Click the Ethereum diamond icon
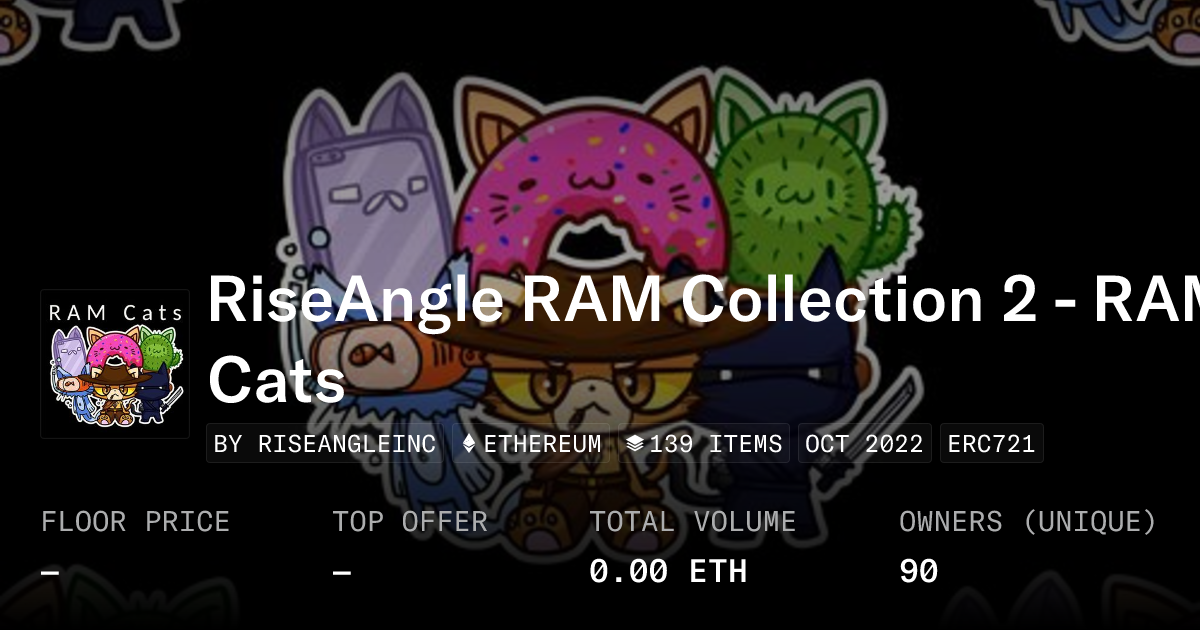1200x630 pixels. point(469,444)
